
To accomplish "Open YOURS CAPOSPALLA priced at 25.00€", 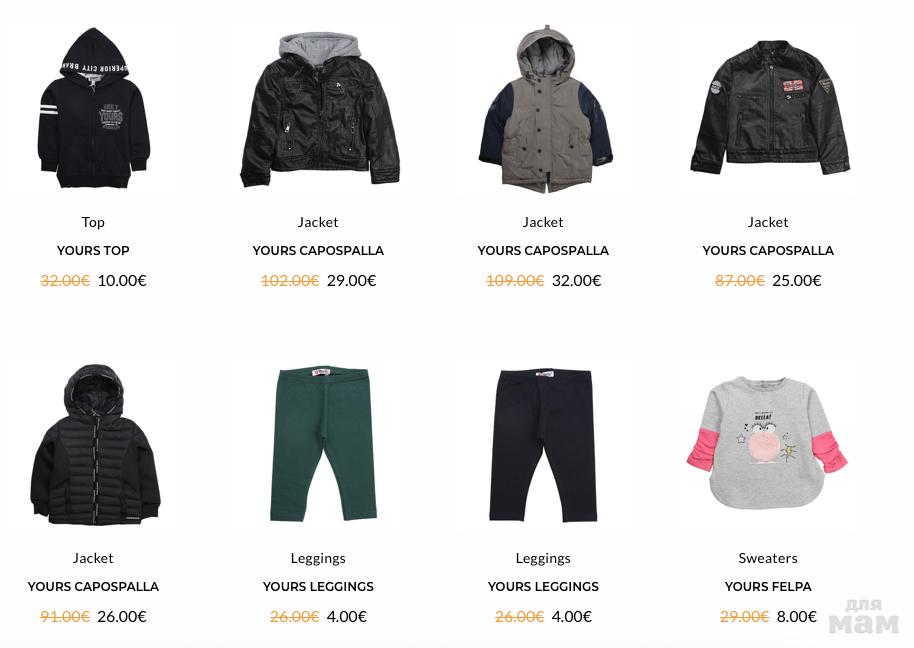I will tap(768, 251).
